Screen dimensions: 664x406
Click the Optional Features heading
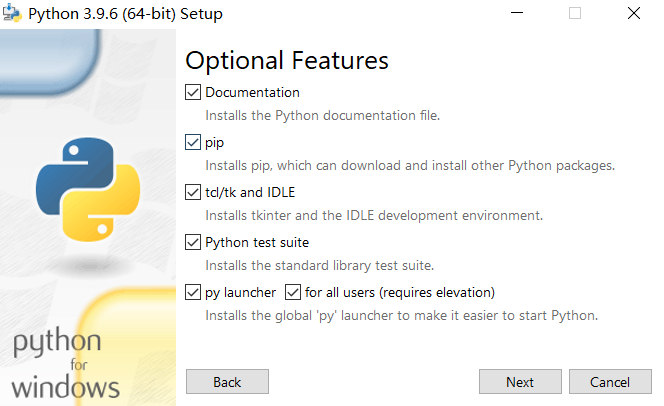coord(287,61)
